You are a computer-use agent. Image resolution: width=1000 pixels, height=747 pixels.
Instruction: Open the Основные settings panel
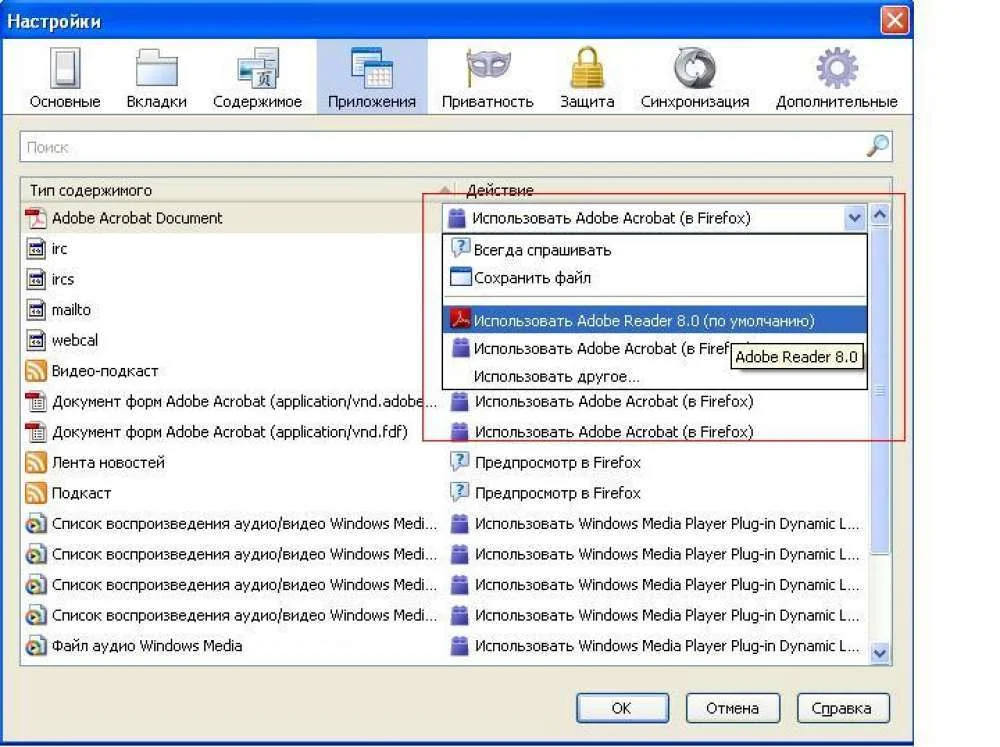point(65,78)
